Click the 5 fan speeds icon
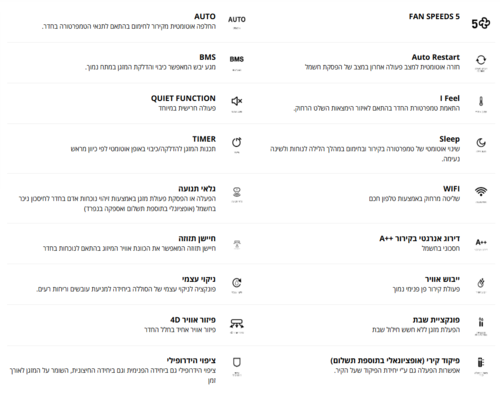 pyautogui.click(x=480, y=24)
